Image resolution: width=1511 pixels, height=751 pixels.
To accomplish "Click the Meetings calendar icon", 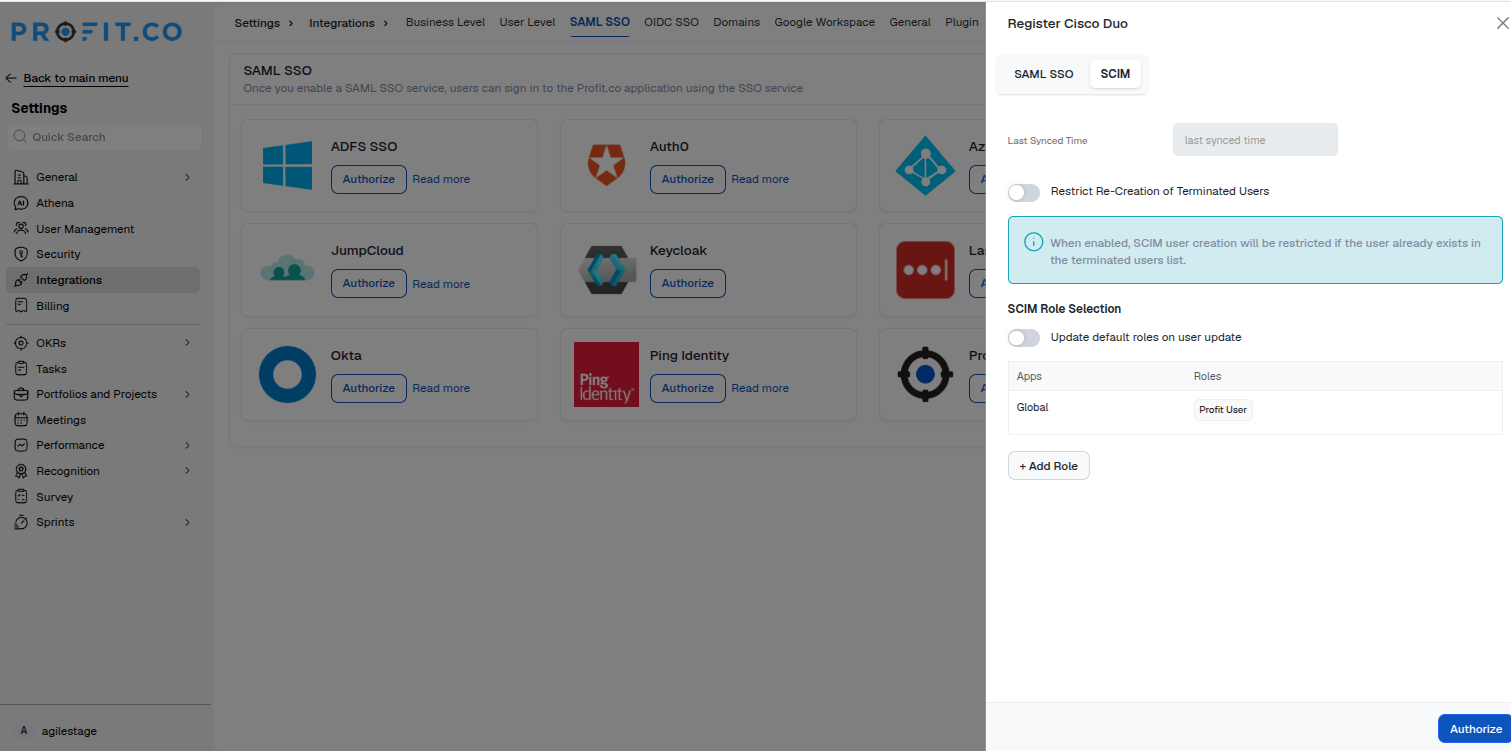I will pyautogui.click(x=21, y=420).
